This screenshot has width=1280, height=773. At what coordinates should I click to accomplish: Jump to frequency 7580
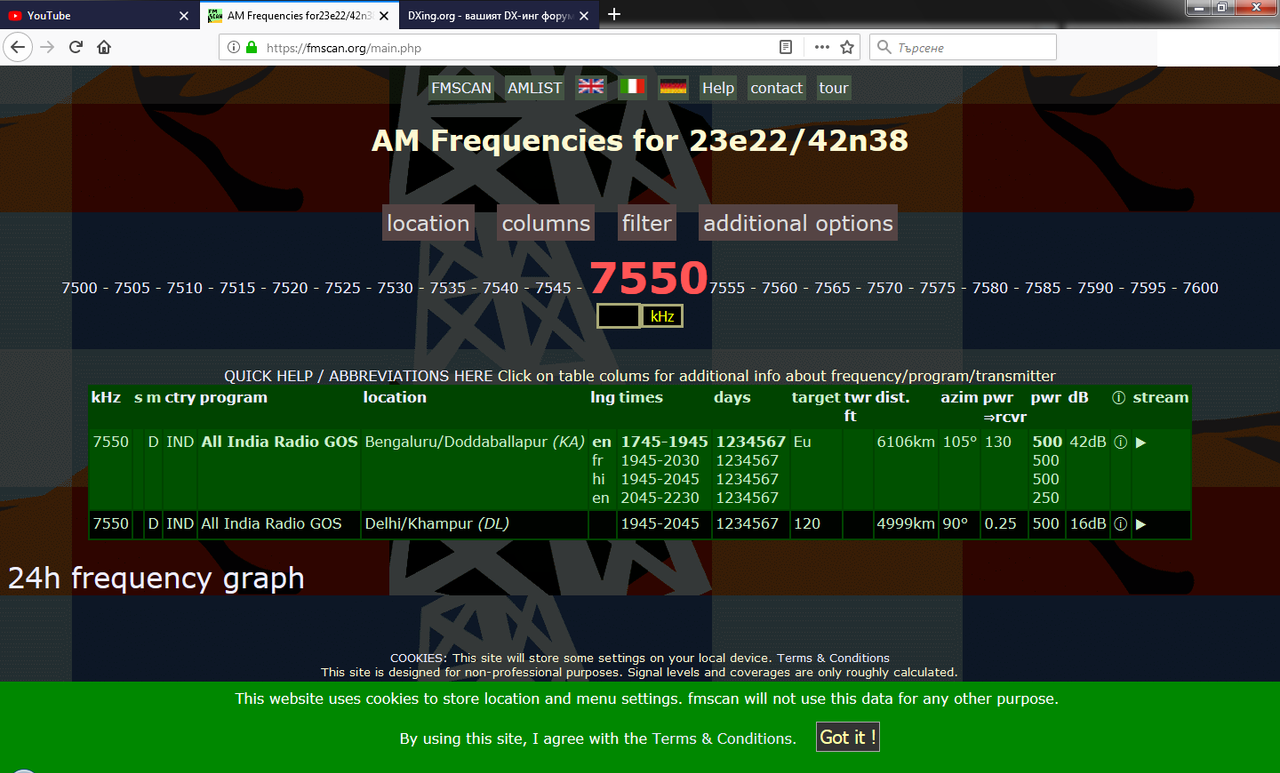[990, 288]
